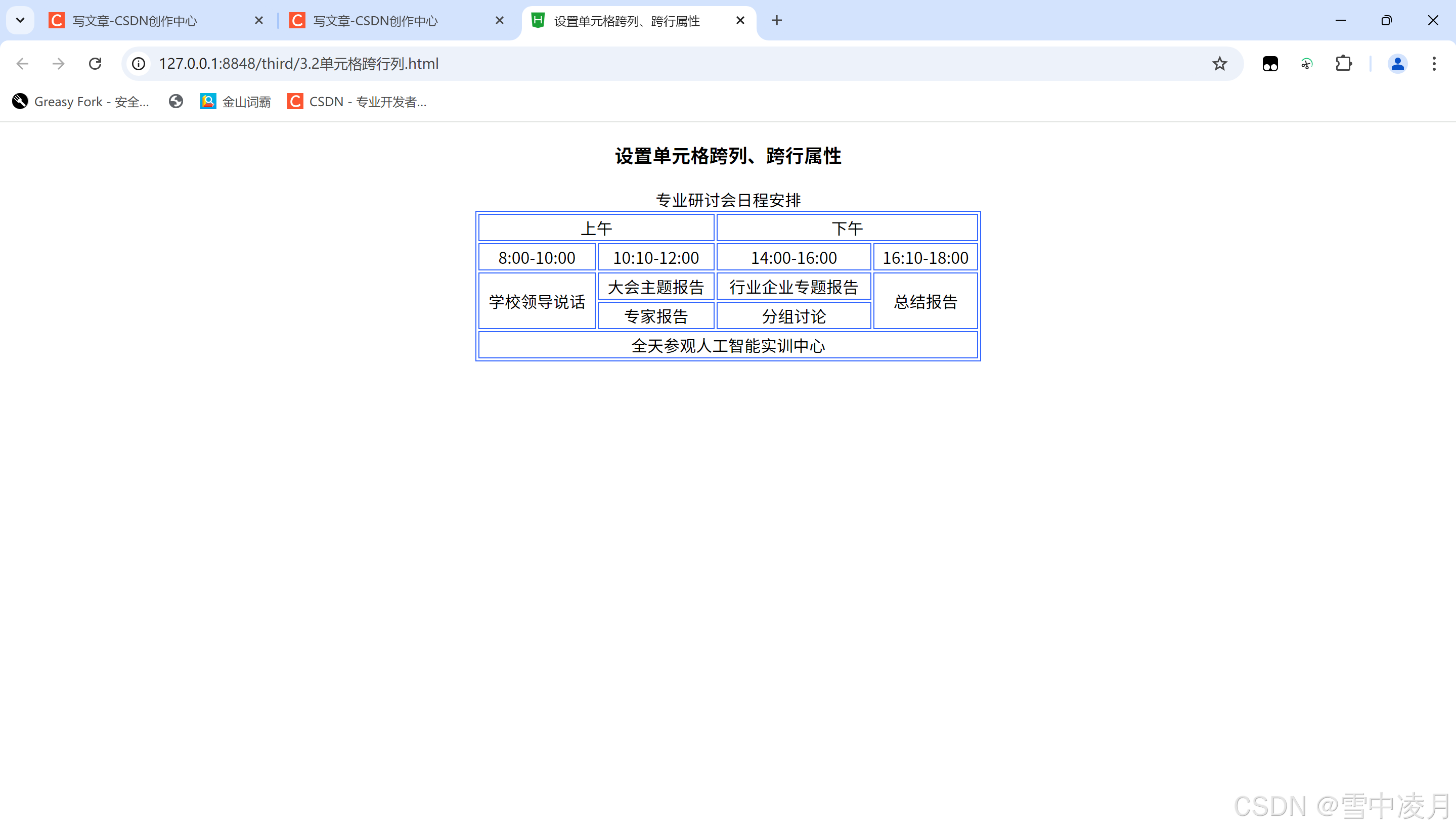Go back to previous page
This screenshot has height=831, width=1456.
(x=22, y=63)
